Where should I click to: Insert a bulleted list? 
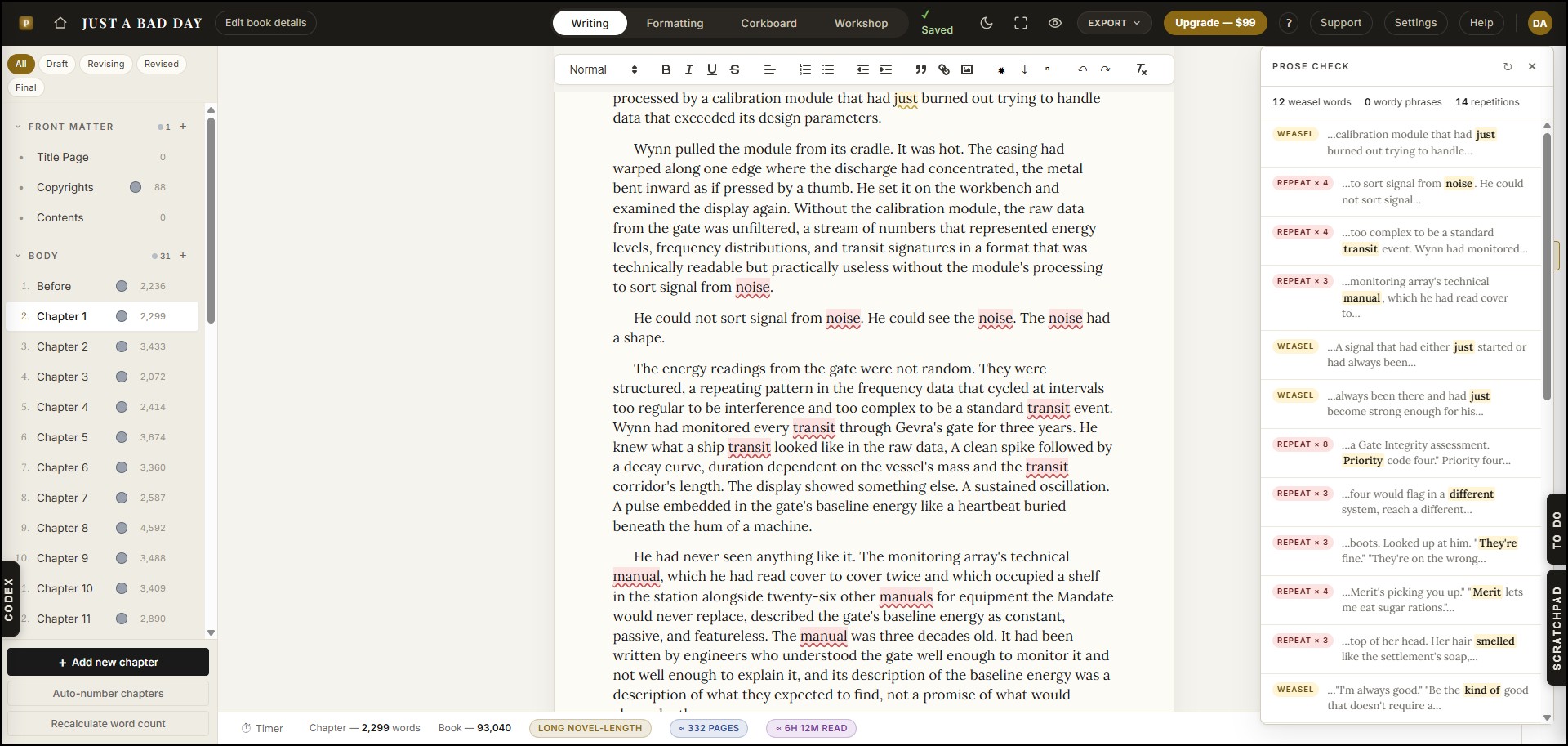point(827,69)
